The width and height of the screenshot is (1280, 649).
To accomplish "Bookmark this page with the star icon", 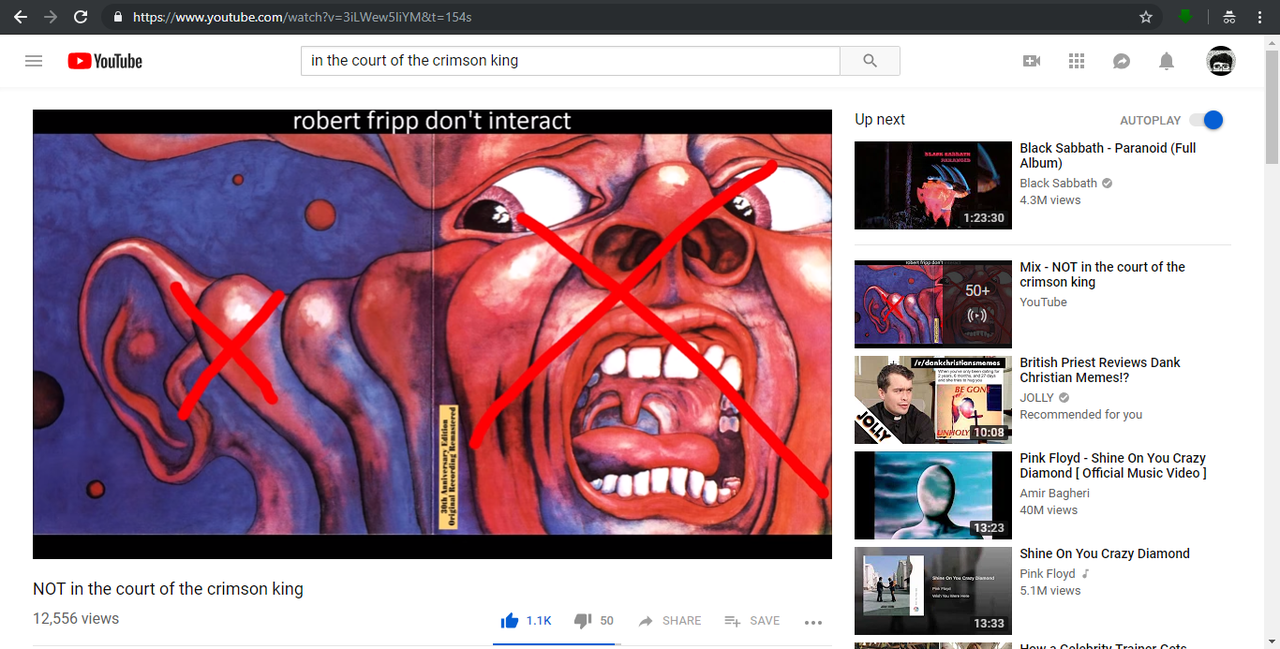I will 1146,17.
